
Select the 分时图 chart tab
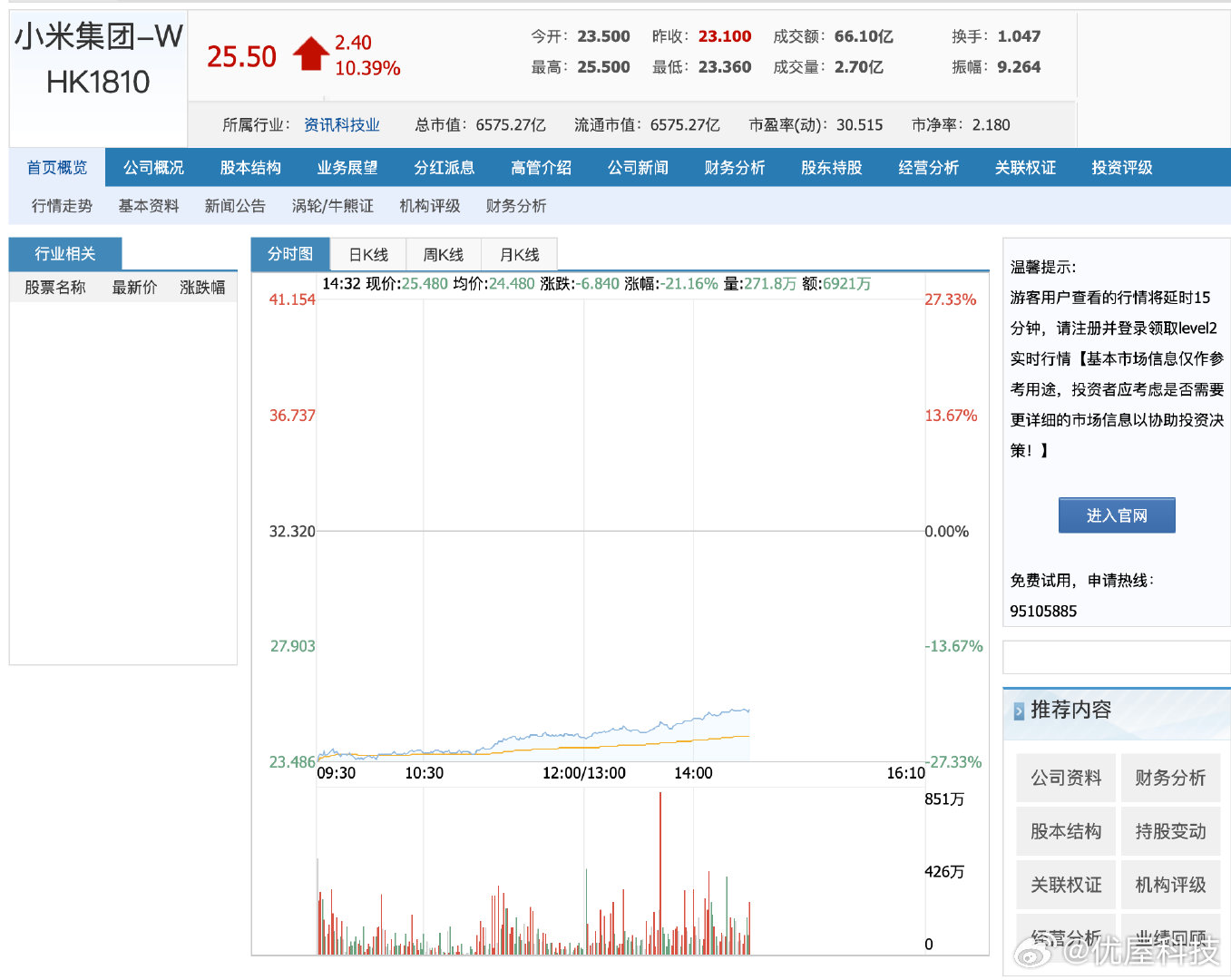[290, 254]
